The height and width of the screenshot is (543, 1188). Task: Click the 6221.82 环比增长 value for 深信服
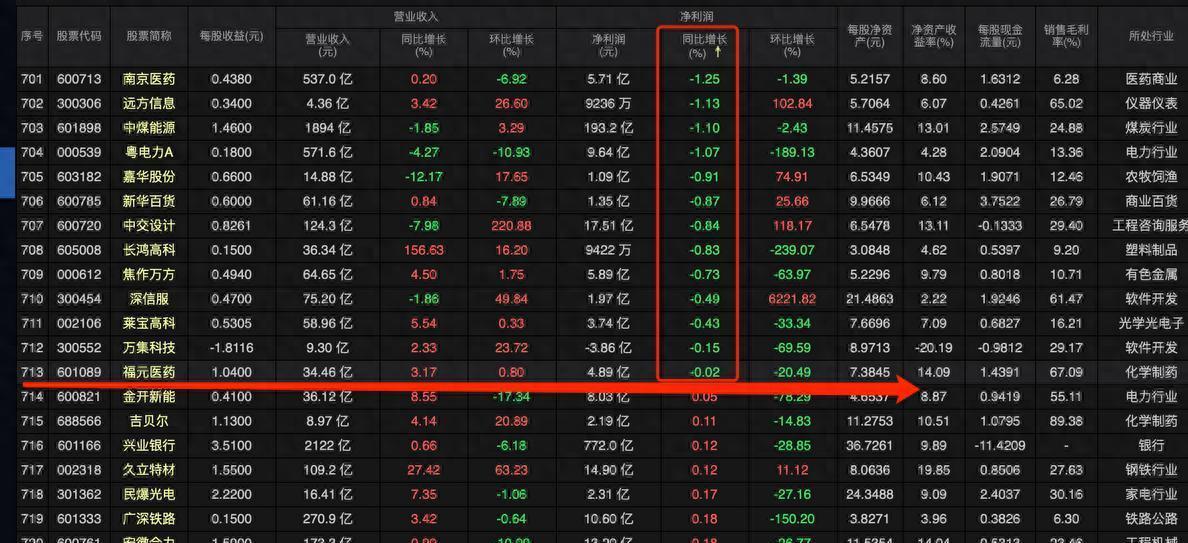[792, 299]
